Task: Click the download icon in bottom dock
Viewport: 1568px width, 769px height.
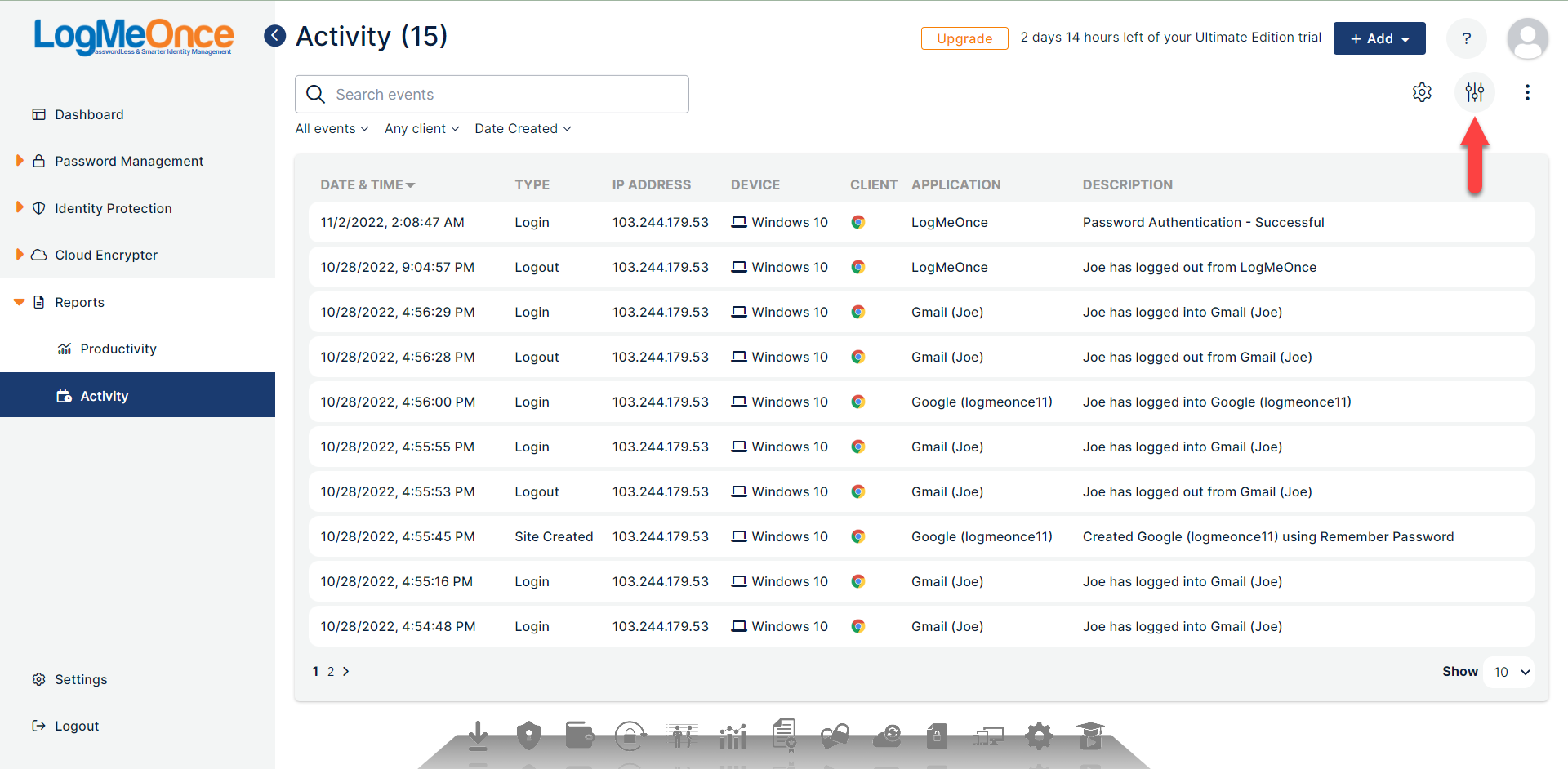Action: click(x=479, y=736)
